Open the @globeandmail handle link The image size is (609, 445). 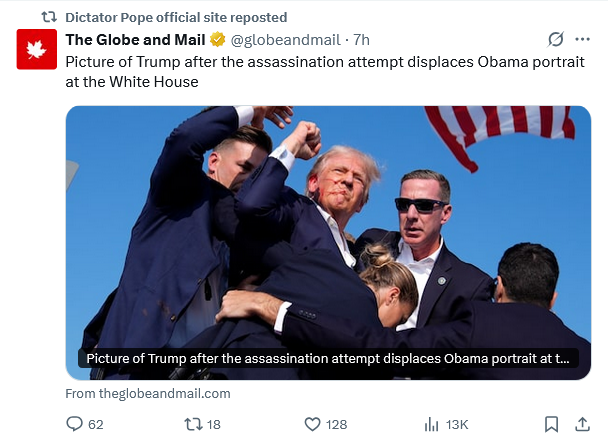tap(285, 40)
